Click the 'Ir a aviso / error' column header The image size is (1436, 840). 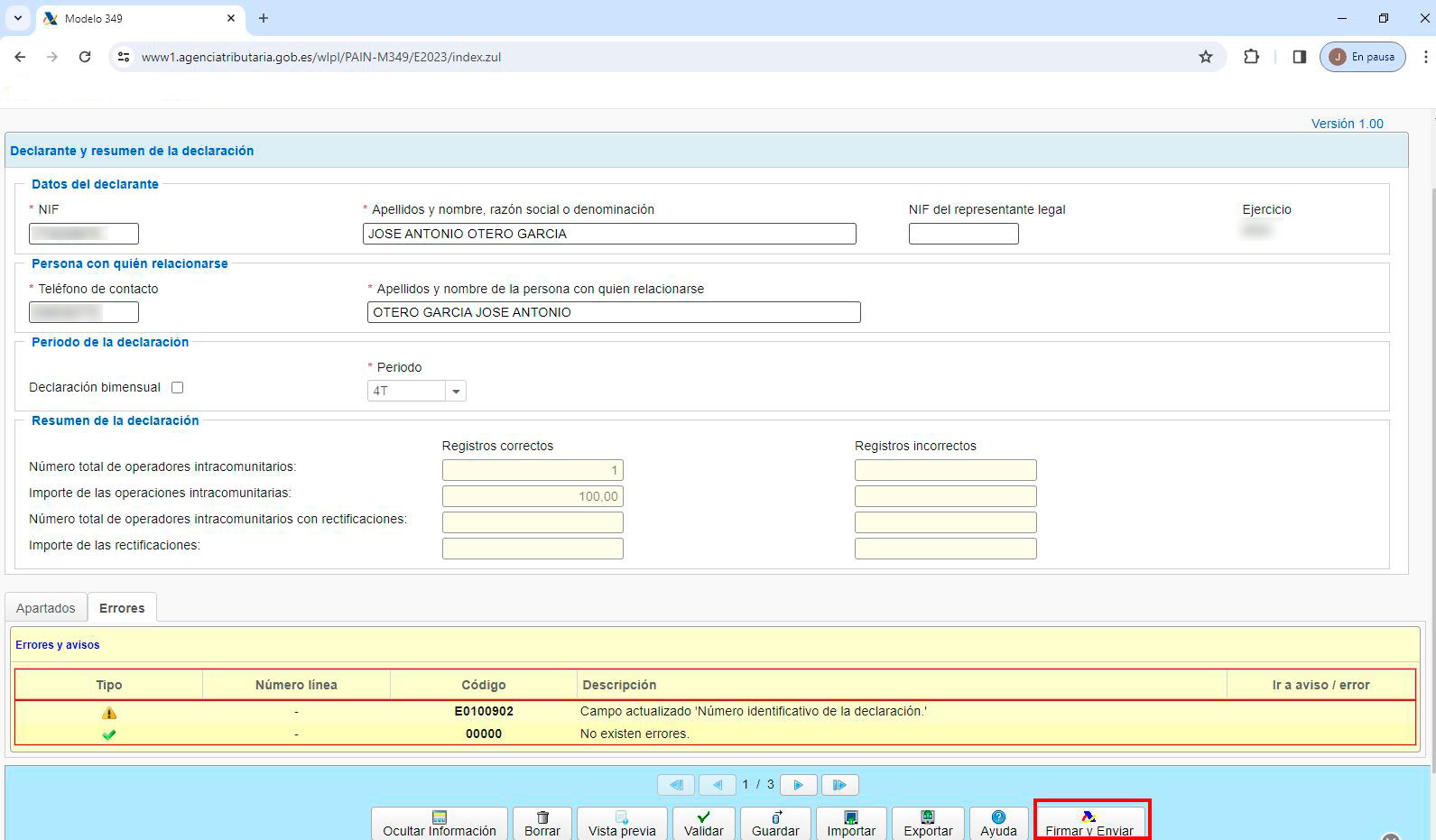pos(1321,685)
